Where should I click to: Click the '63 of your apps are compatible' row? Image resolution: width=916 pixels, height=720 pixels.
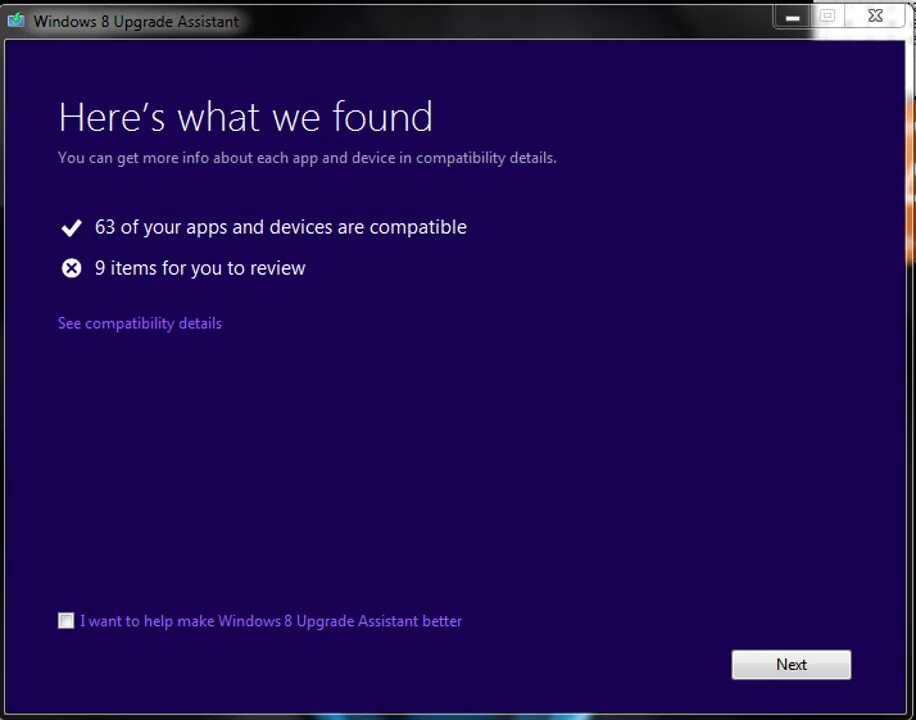pos(280,227)
